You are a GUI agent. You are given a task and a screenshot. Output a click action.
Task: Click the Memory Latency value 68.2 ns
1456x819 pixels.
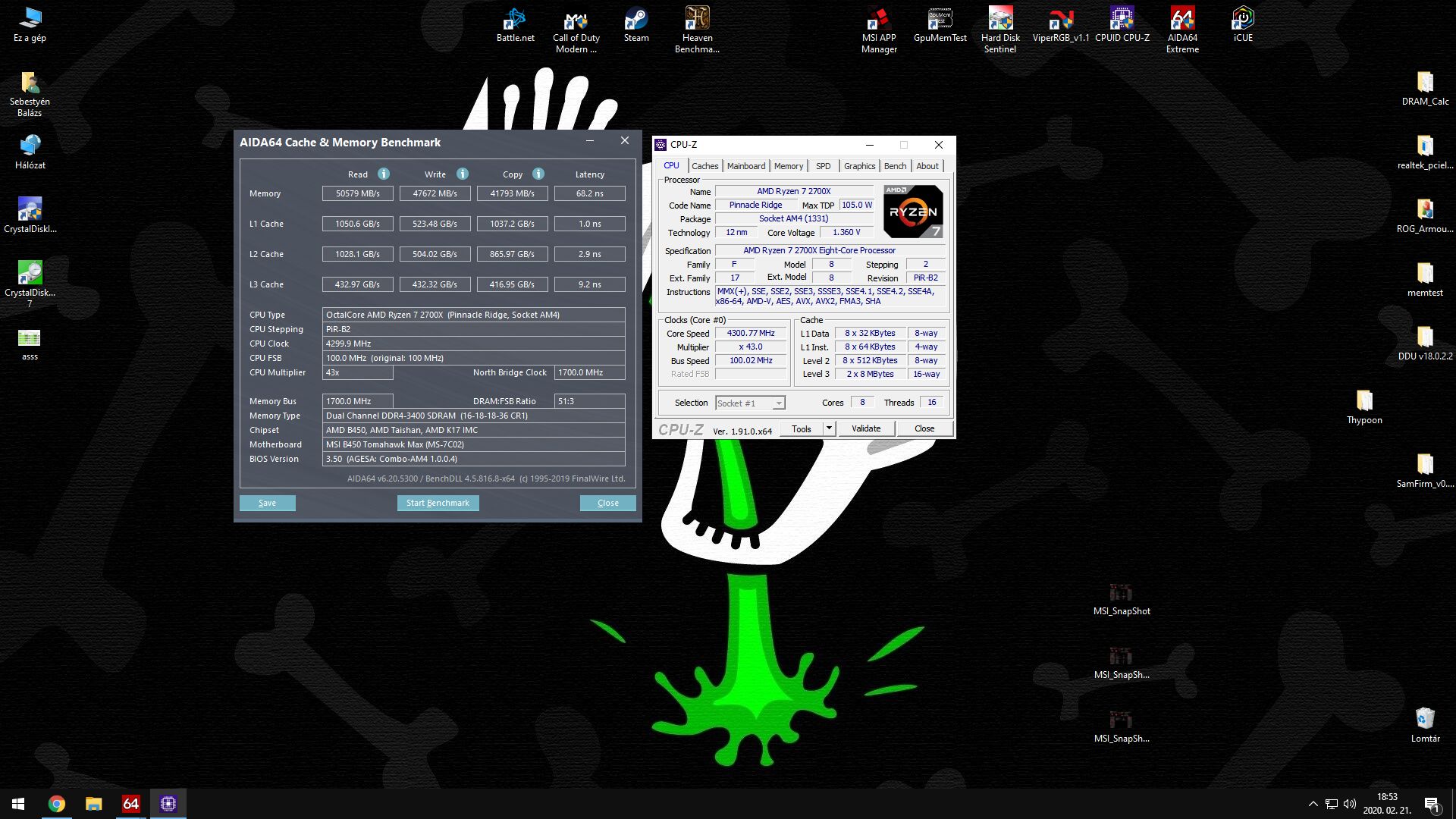(x=590, y=193)
